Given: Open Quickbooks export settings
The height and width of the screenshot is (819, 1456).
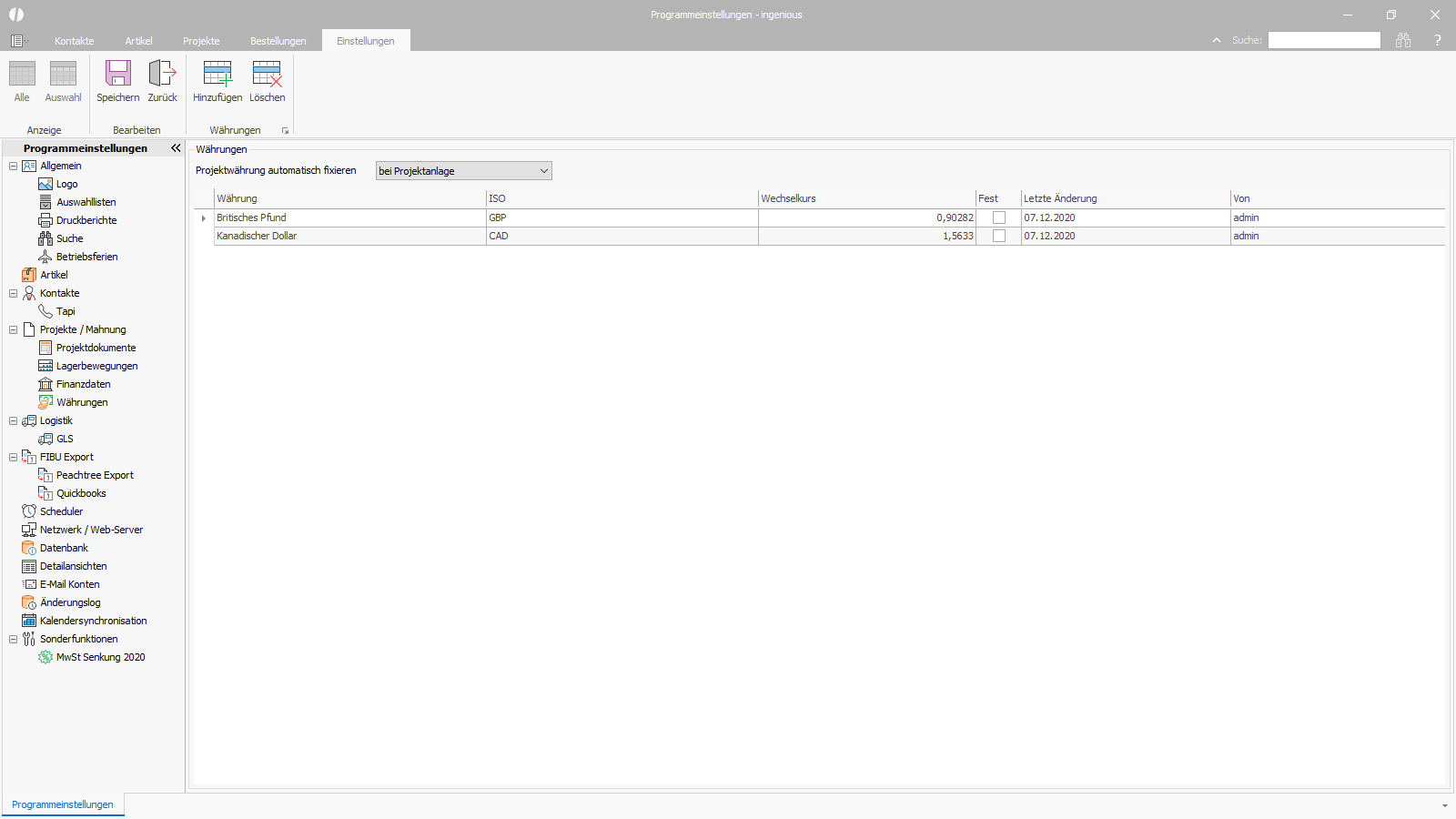Looking at the screenshot, I should [81, 493].
